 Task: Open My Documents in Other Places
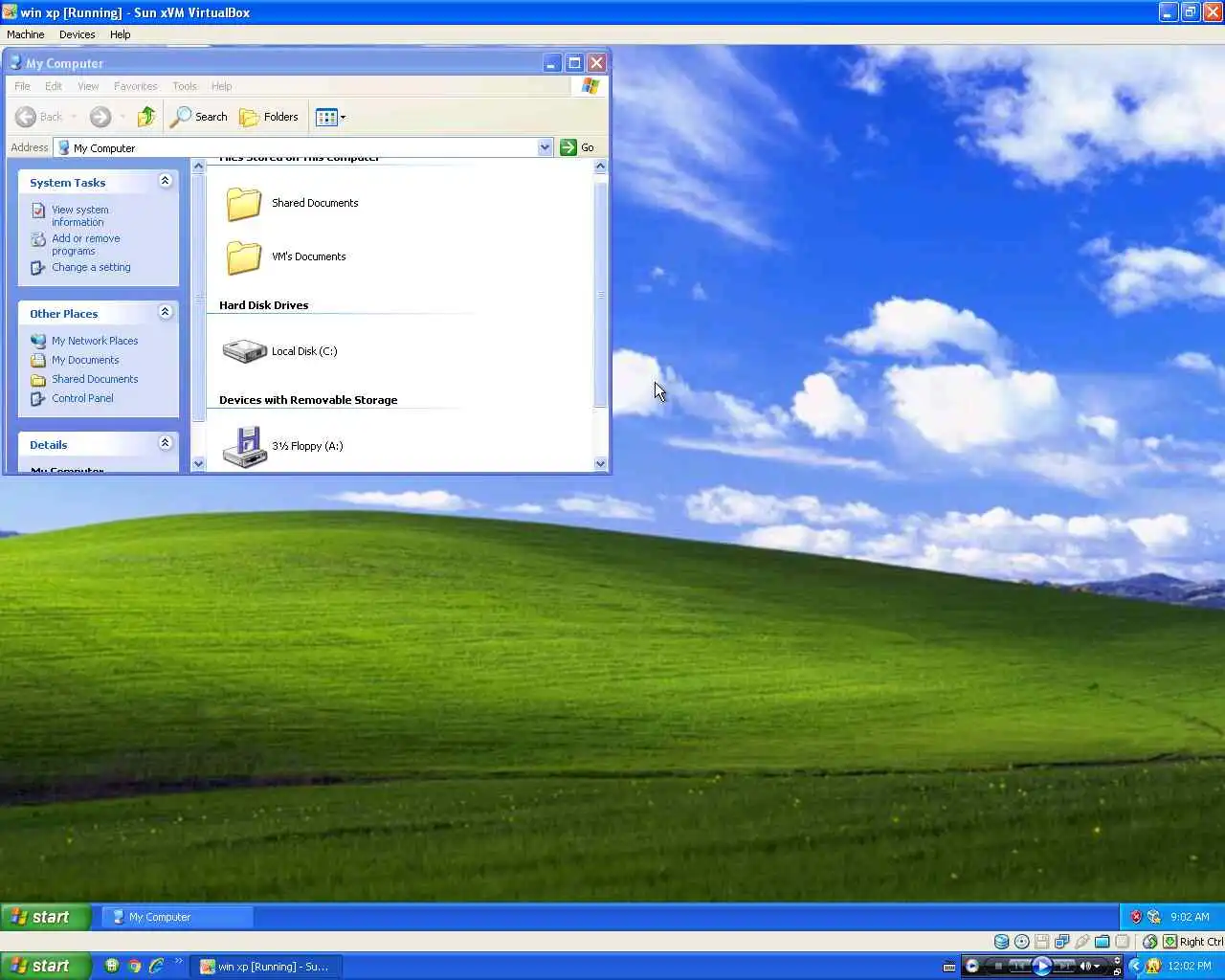pos(85,360)
